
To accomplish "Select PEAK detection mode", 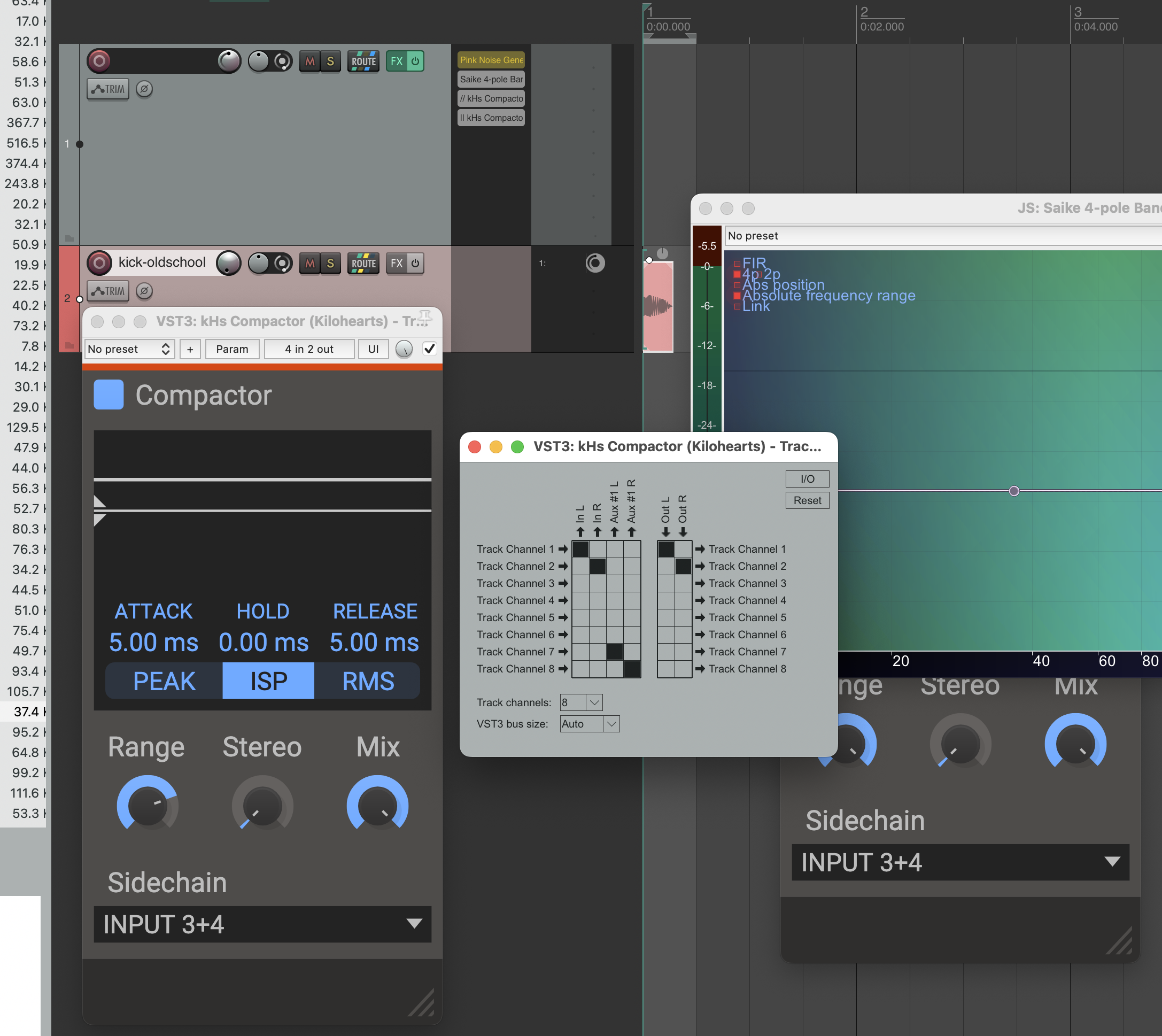I will coord(165,681).
